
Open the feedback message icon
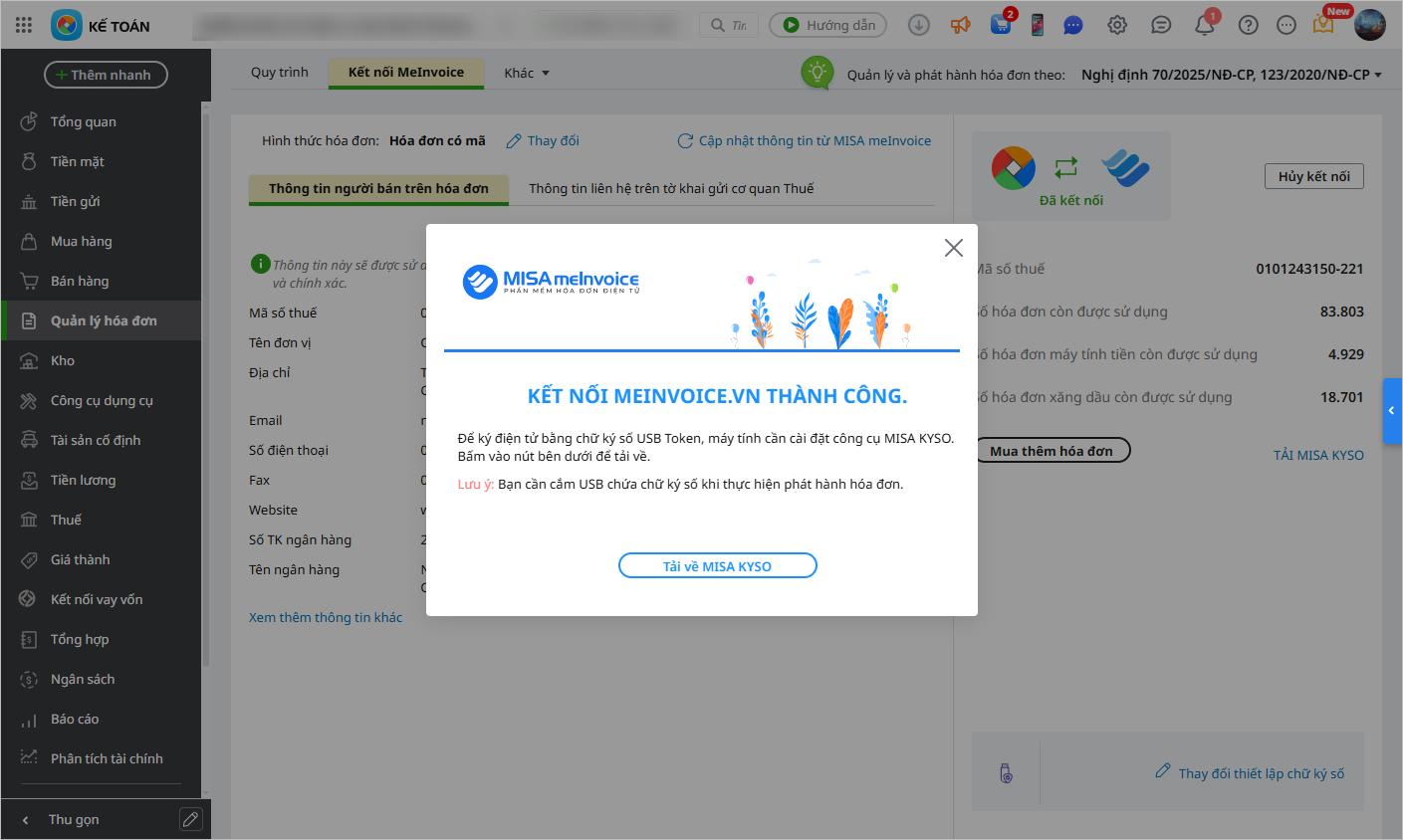(x=1161, y=25)
